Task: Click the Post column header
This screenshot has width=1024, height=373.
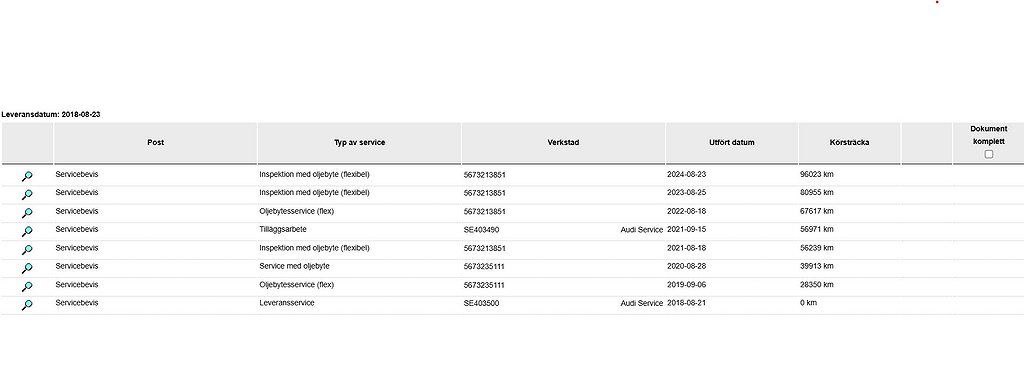Action: pyautogui.click(x=155, y=142)
